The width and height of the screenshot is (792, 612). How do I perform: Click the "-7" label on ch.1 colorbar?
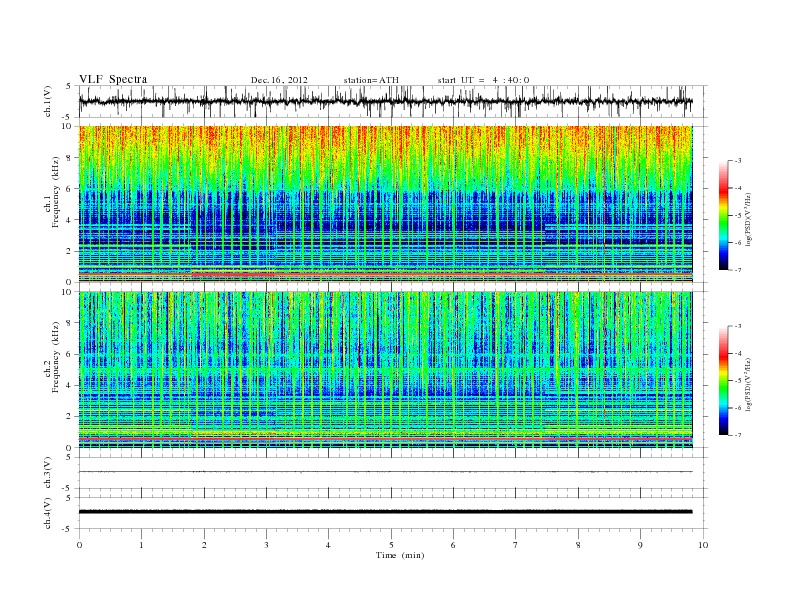737,270
